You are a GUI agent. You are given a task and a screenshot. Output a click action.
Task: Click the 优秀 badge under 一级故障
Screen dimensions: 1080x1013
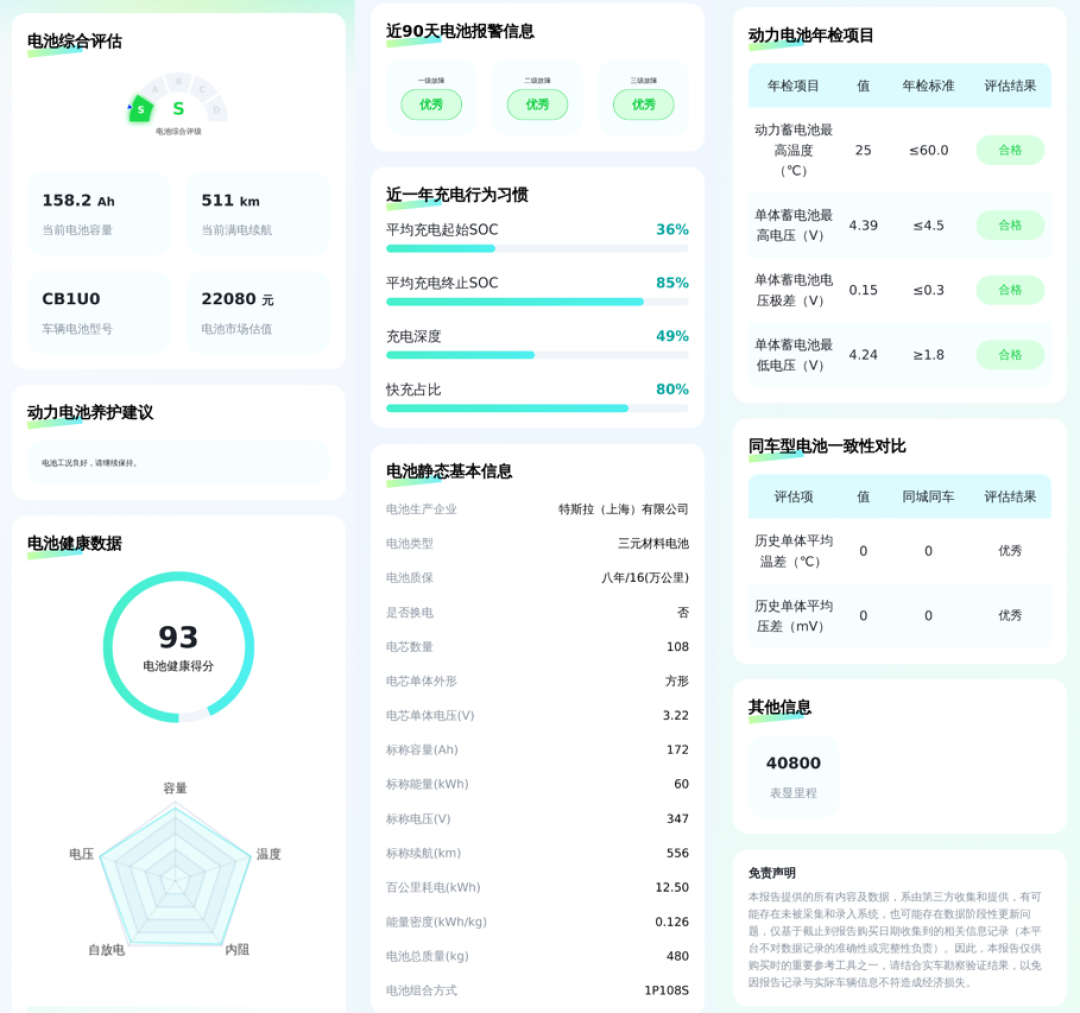[431, 105]
